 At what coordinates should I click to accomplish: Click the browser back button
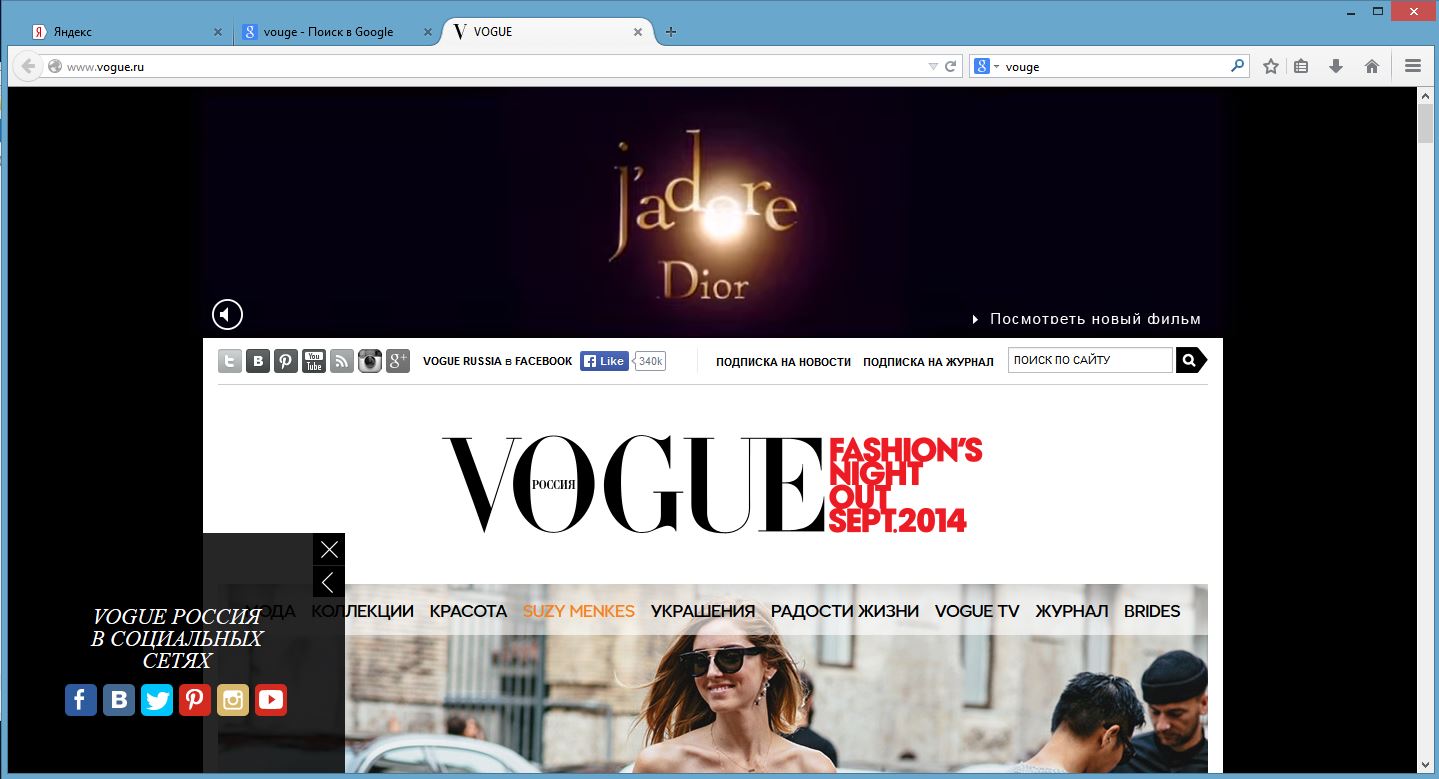pyautogui.click(x=28, y=66)
